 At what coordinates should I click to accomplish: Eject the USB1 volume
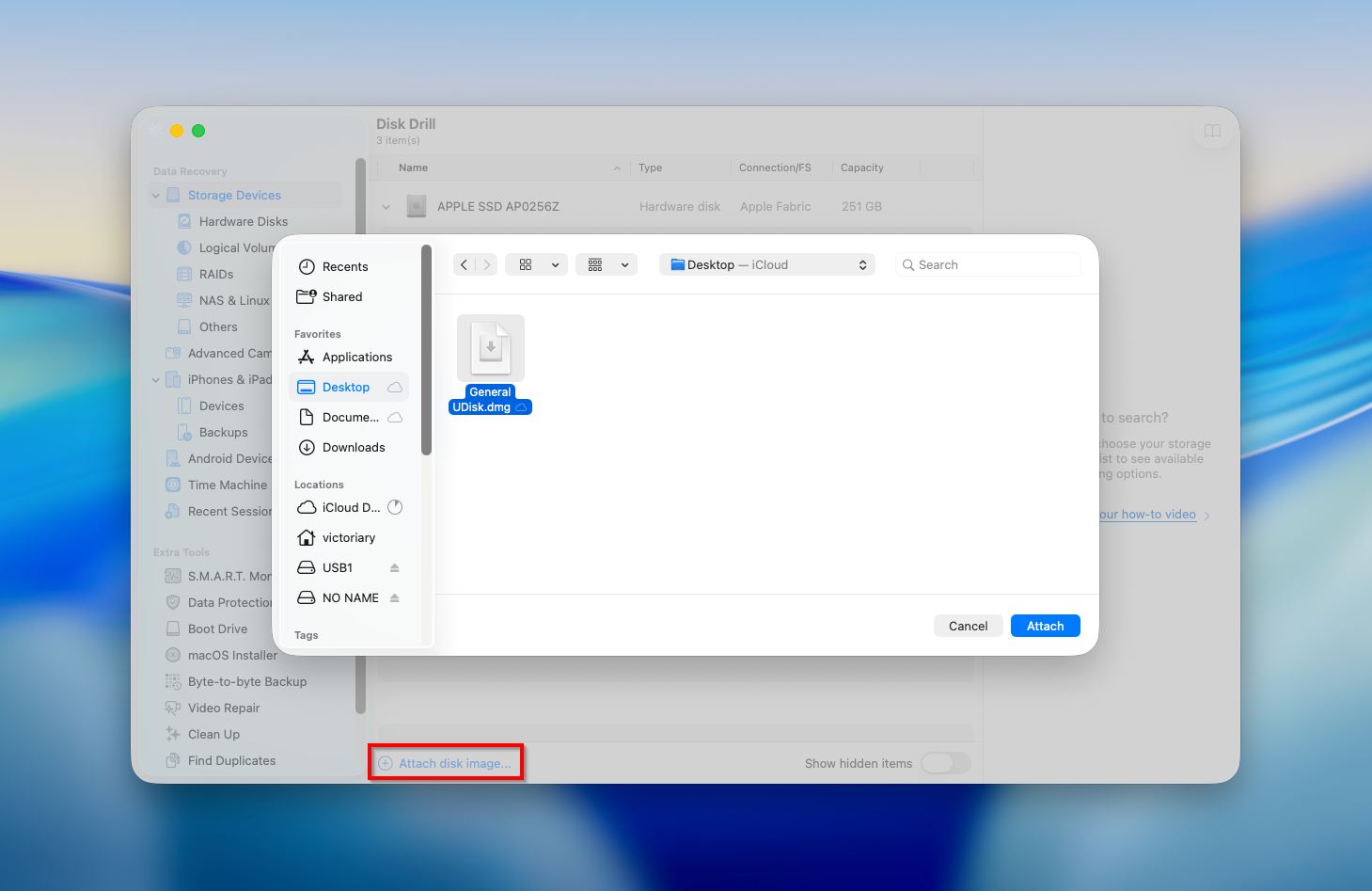coord(395,567)
